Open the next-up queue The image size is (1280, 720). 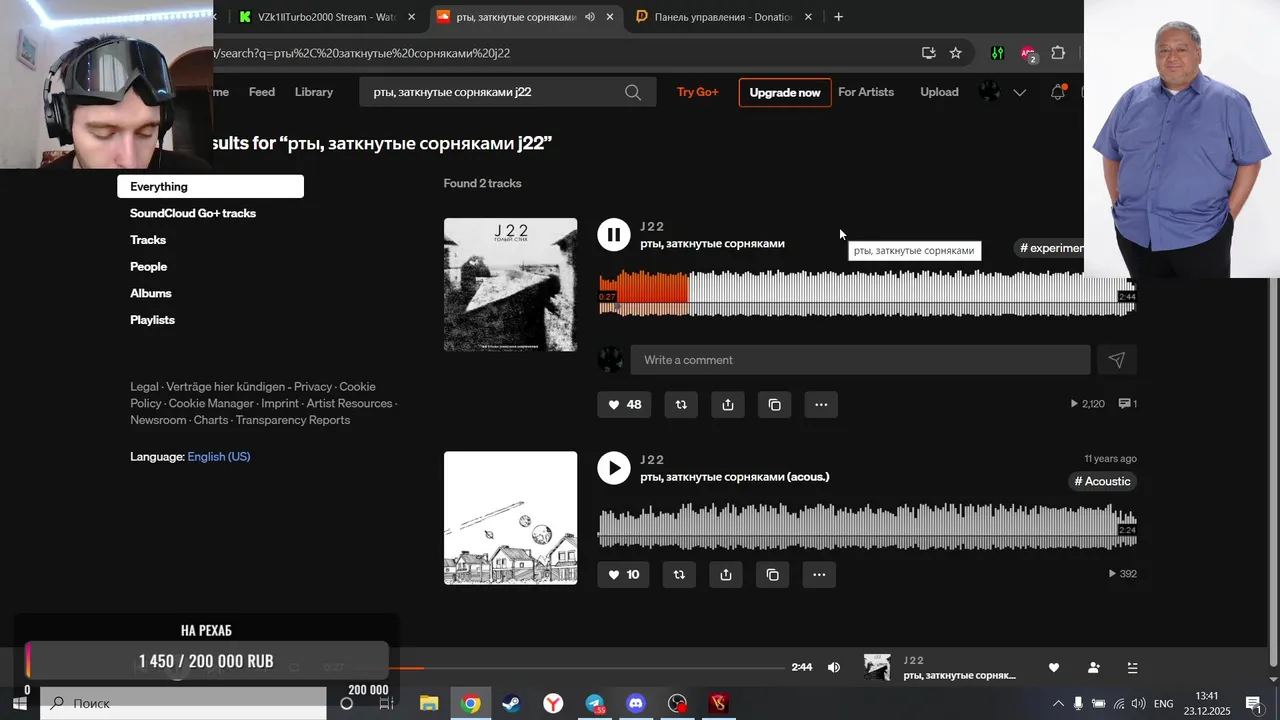point(1132,668)
